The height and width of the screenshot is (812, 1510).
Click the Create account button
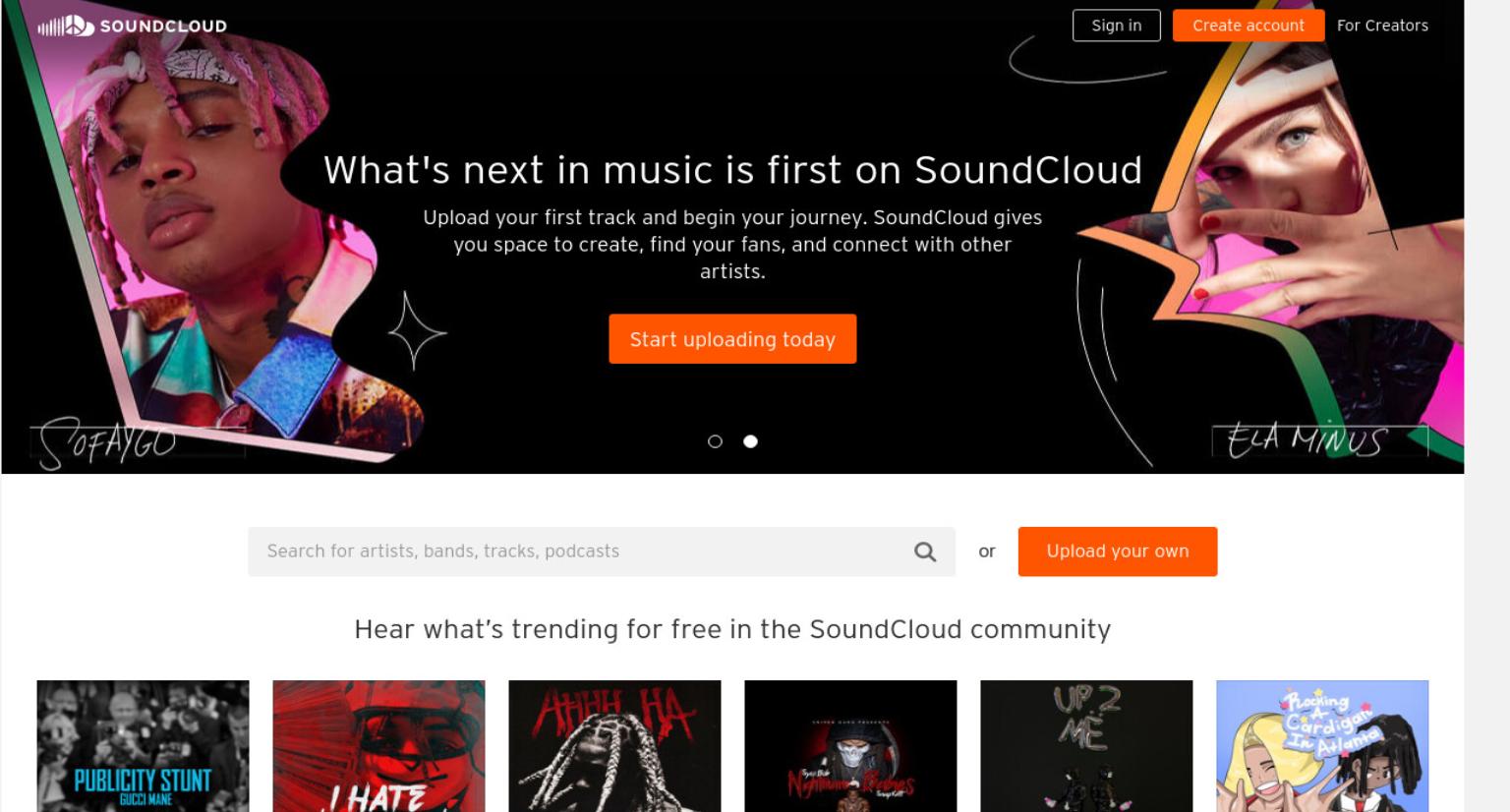click(1249, 26)
